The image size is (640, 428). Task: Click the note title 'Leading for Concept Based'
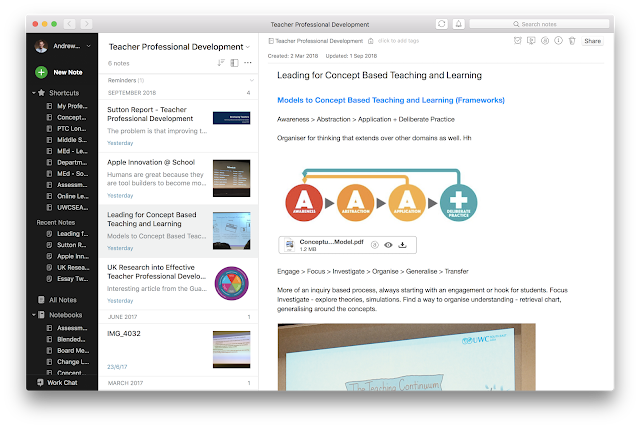tap(379, 75)
